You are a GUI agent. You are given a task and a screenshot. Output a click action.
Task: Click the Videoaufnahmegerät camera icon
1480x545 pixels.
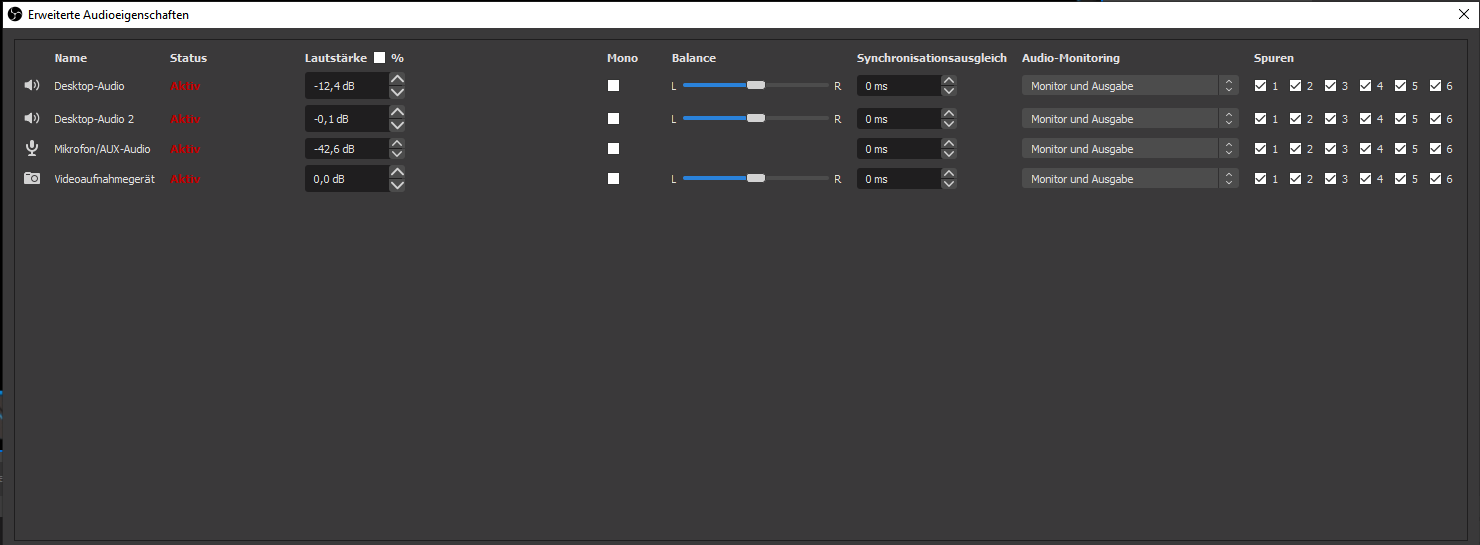coord(32,179)
